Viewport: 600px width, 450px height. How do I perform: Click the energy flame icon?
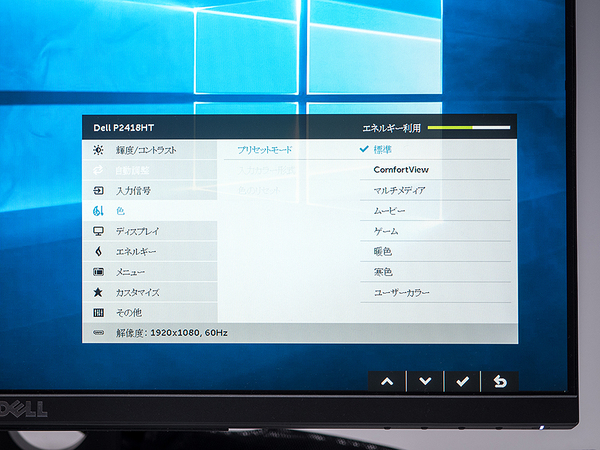coord(98,251)
